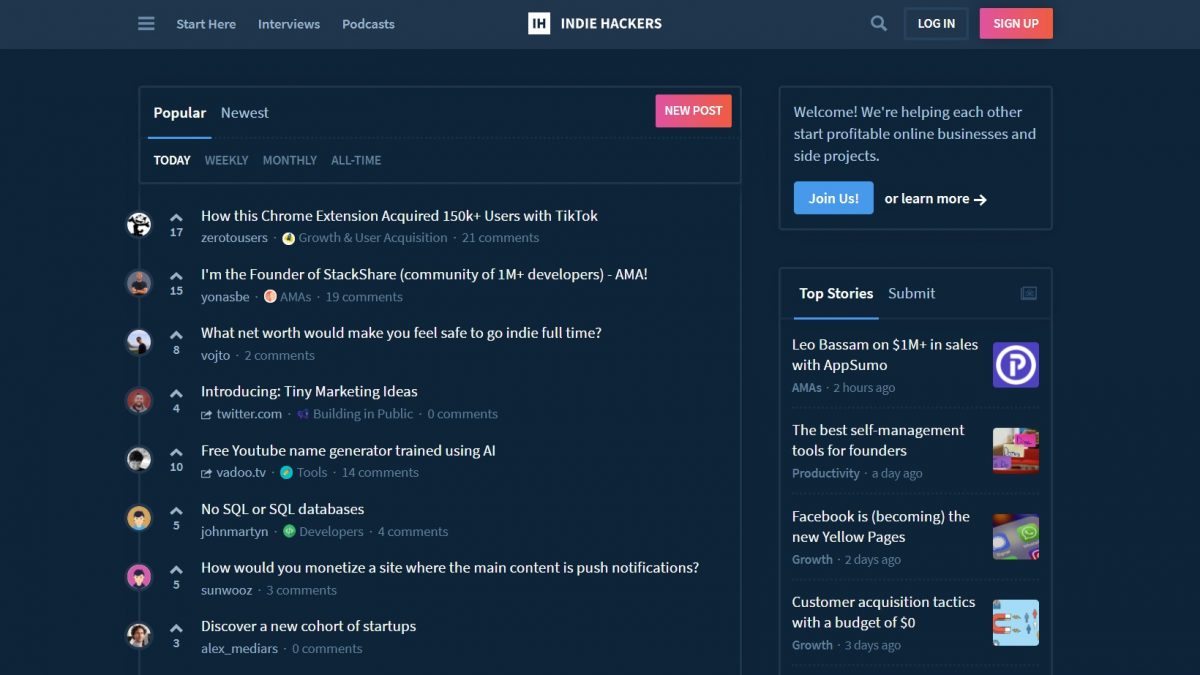The width and height of the screenshot is (1200, 675).
Task: Open 'How would you monetize a site' post
Action: coord(450,568)
